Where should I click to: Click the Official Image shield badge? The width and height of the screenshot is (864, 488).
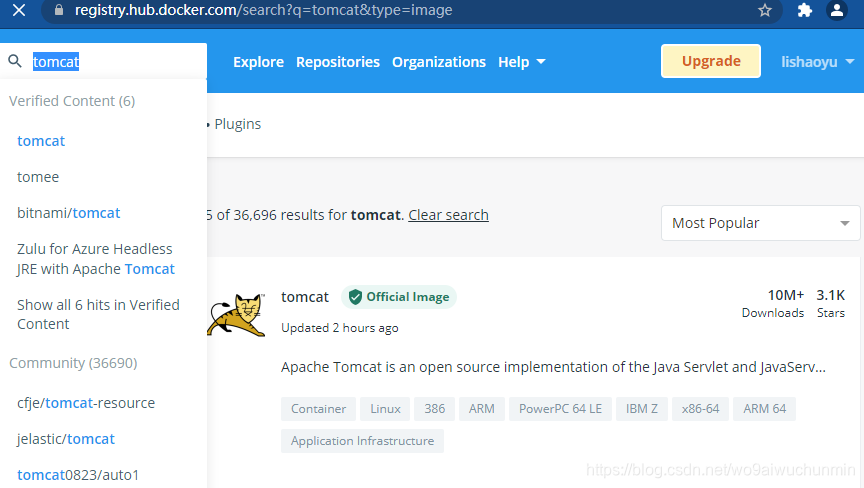point(399,297)
